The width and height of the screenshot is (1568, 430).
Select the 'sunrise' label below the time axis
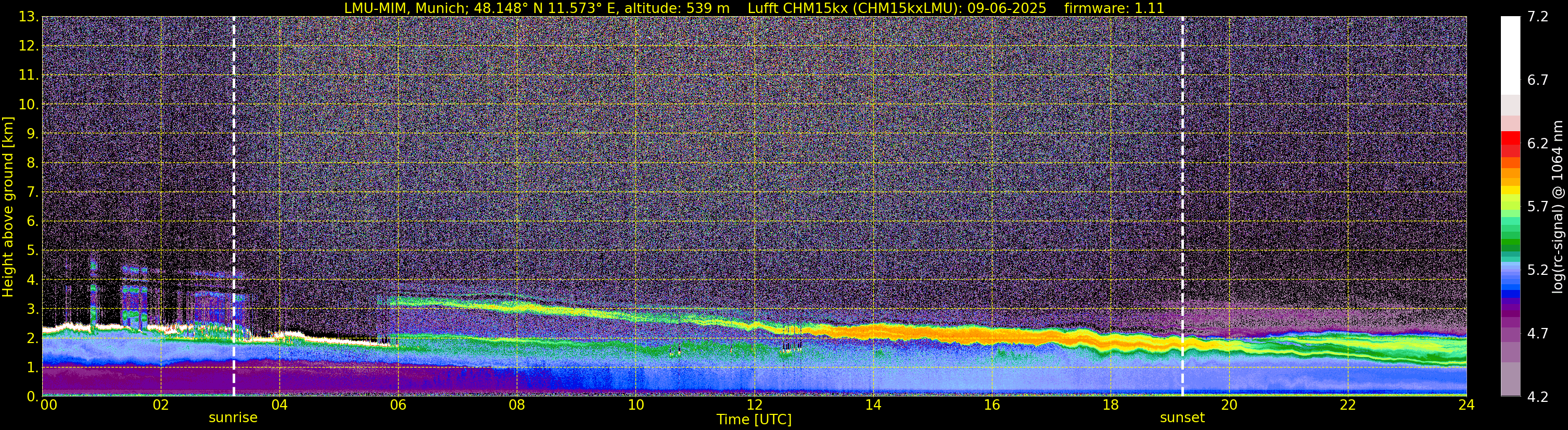tap(233, 418)
